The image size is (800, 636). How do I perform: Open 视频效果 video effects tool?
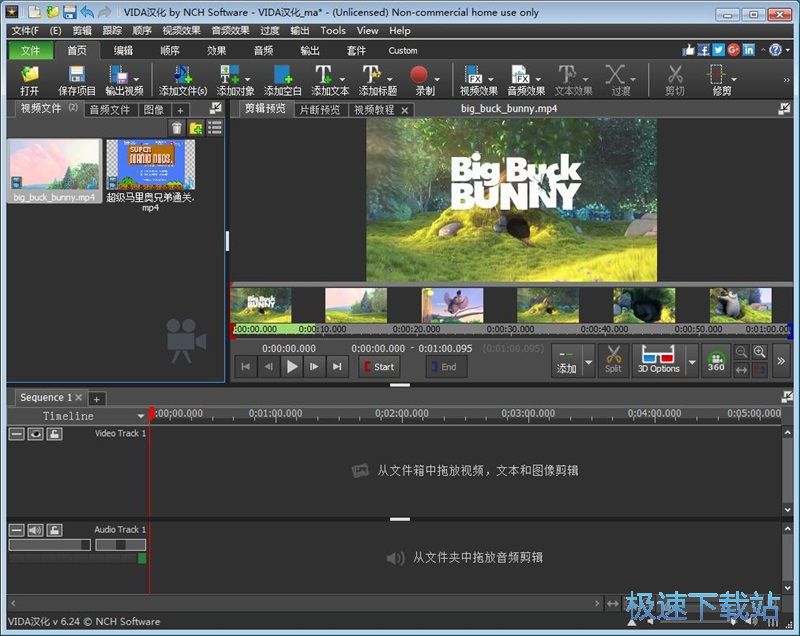point(473,75)
